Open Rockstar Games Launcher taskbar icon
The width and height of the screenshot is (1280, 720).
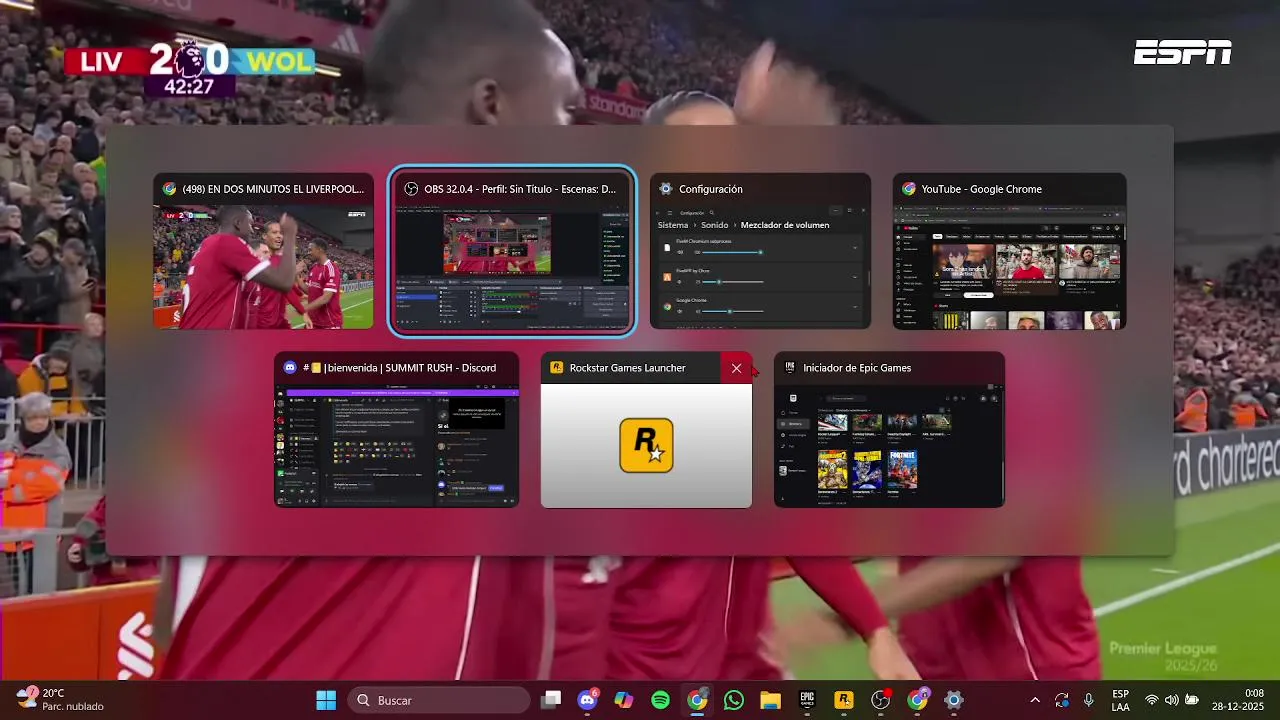coord(844,700)
